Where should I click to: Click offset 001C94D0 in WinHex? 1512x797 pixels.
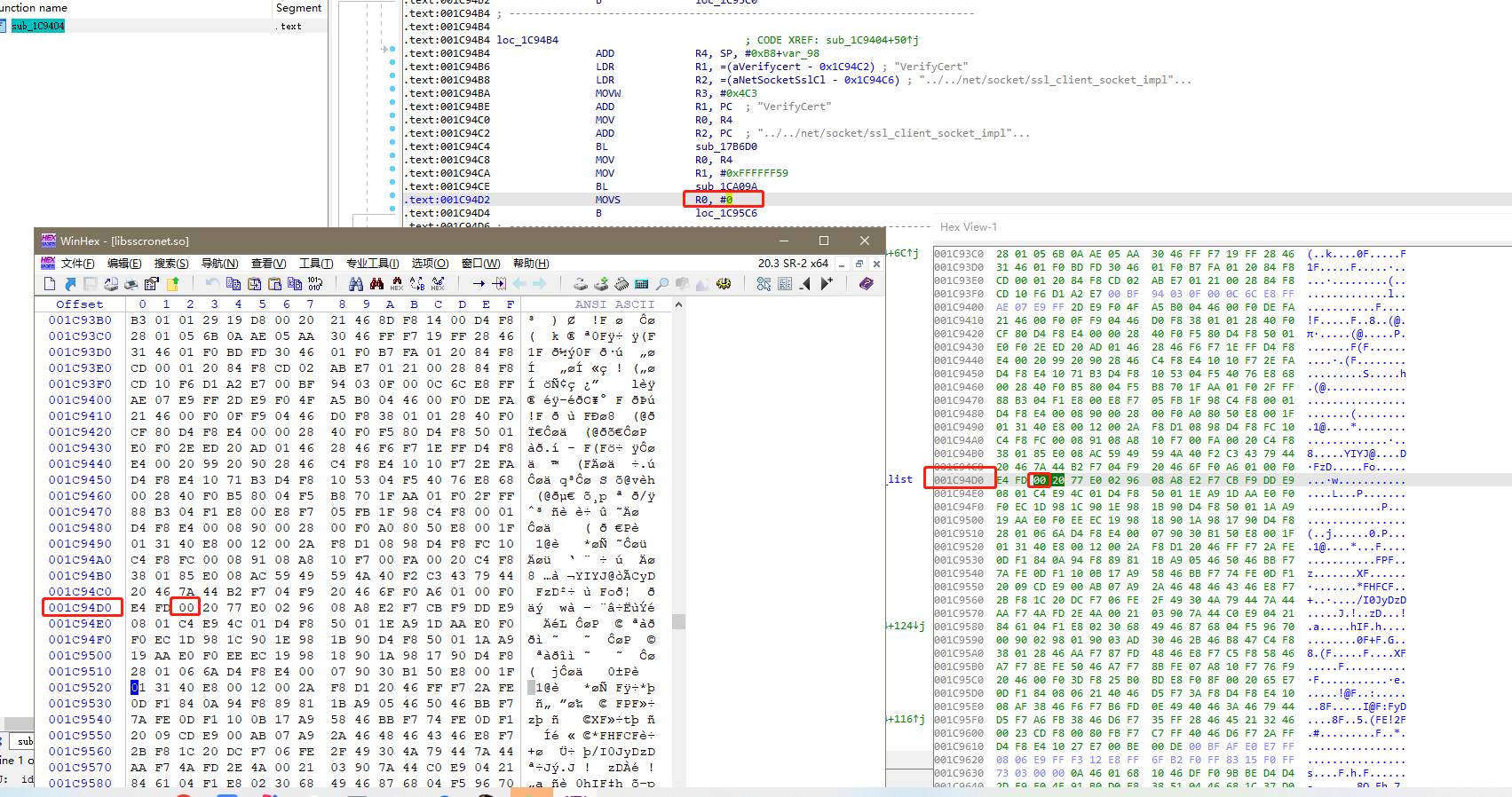coord(80,608)
